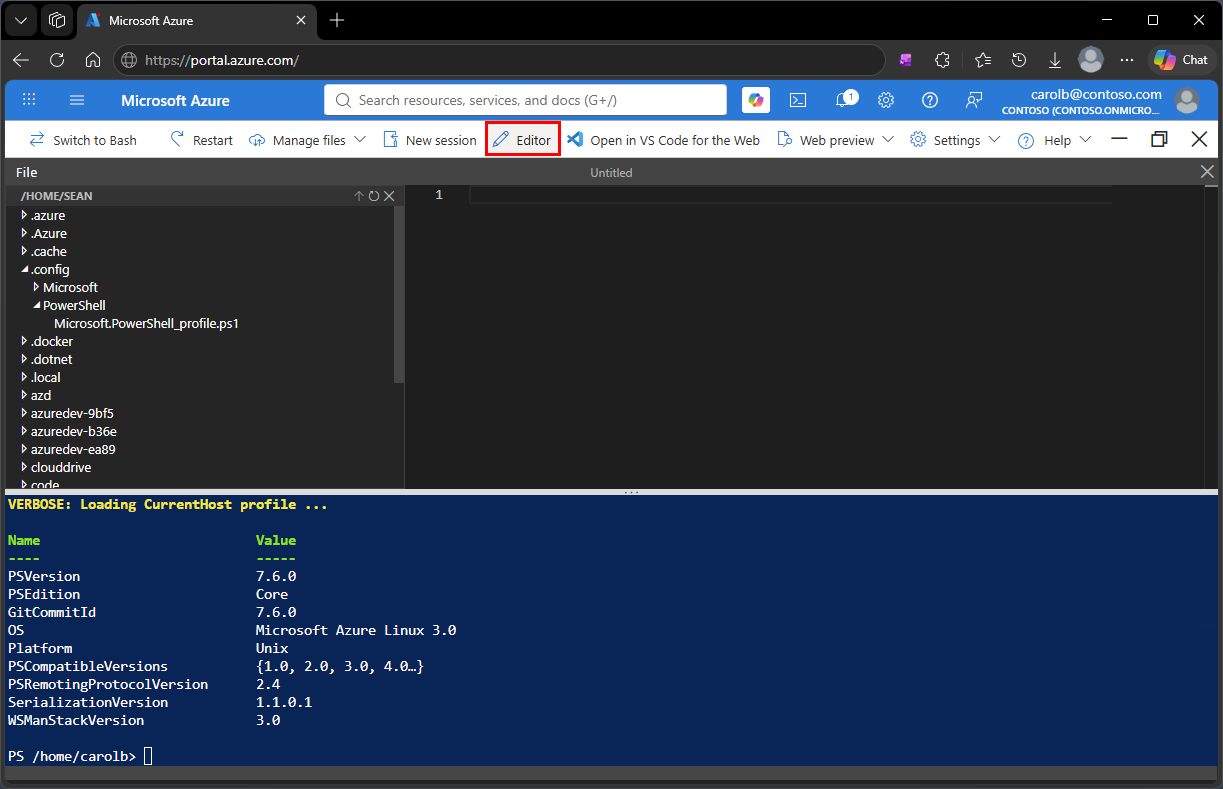Open the Web preview dropdown
The image size is (1223, 789).
click(835, 140)
